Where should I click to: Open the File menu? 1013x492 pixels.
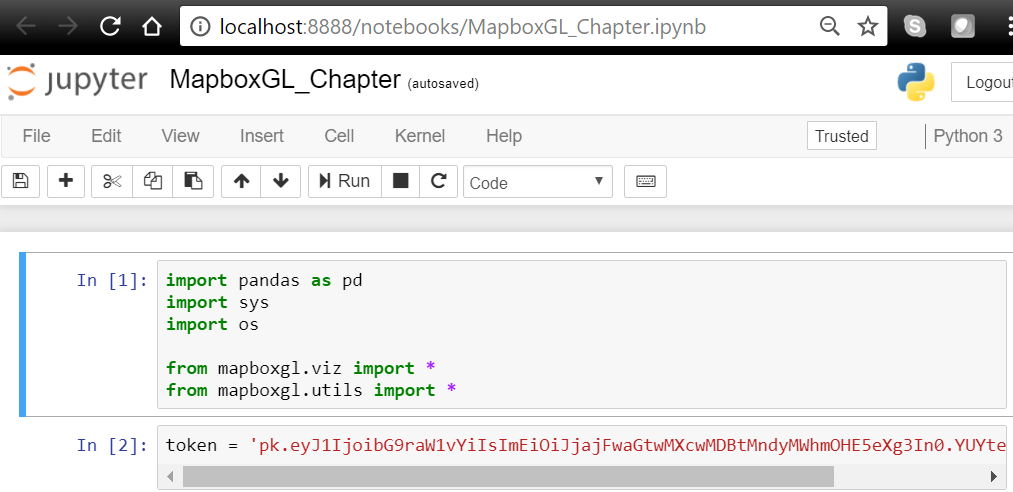[36, 136]
